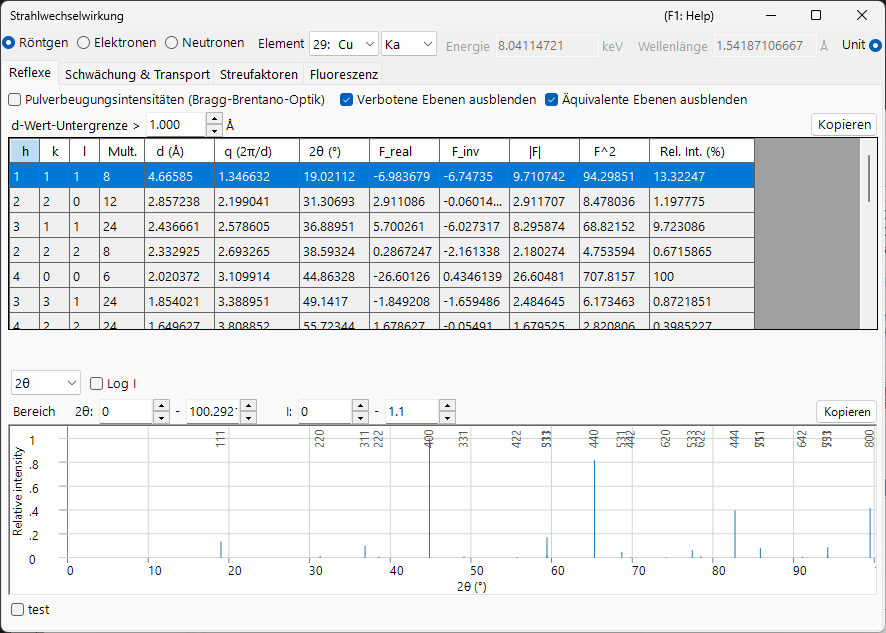Enable the Log I checkbox
The height and width of the screenshot is (633, 886).
pyautogui.click(x=113, y=384)
